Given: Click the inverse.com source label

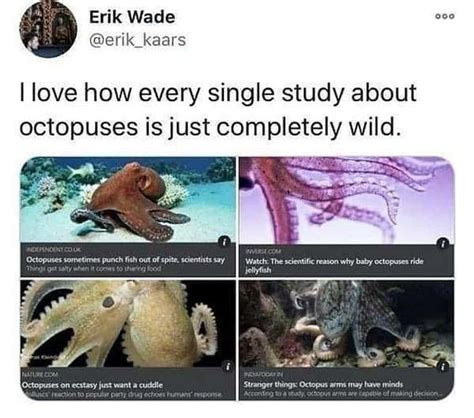Looking at the screenshot, I should 263,251.
